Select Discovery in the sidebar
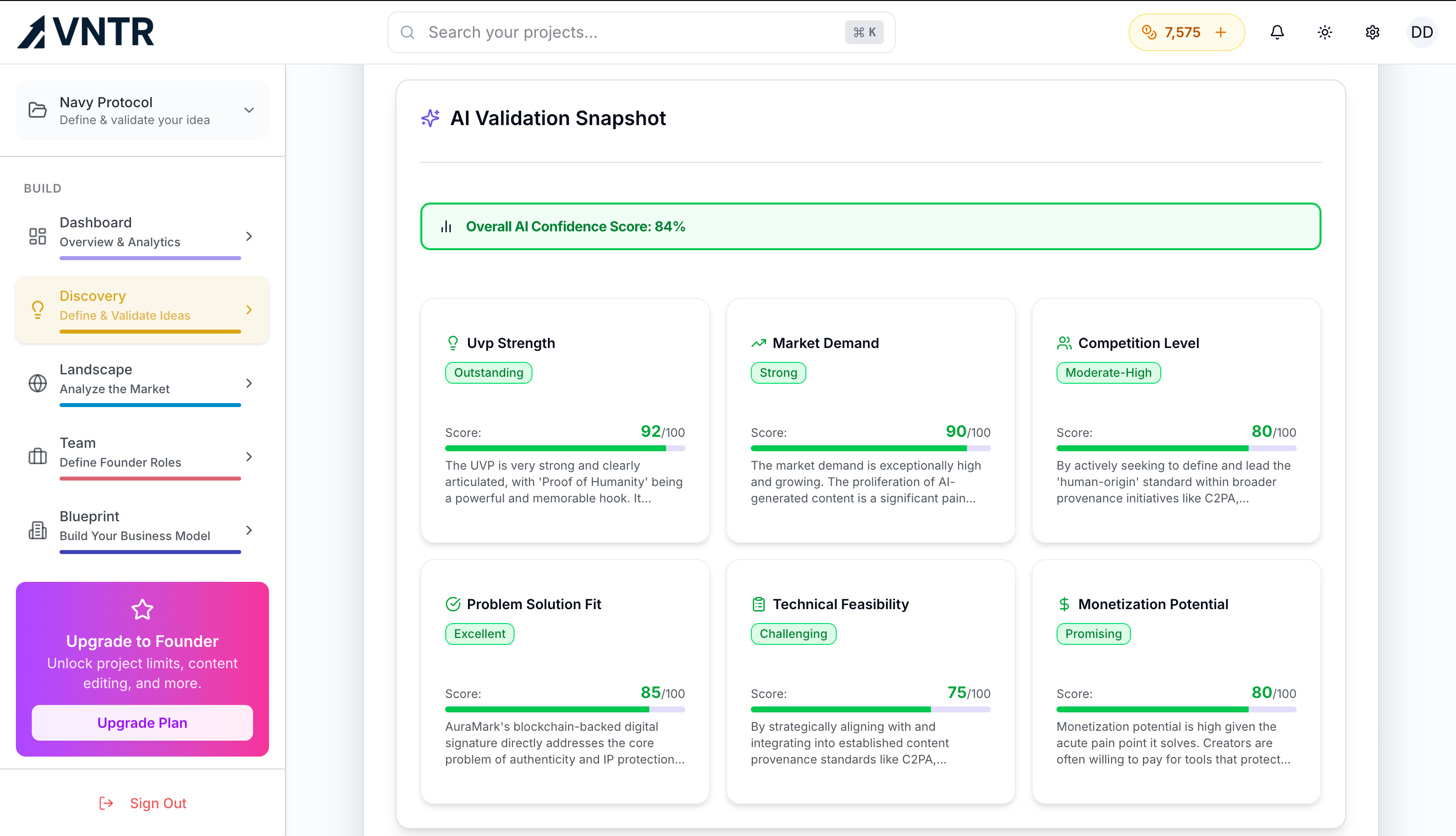 coord(142,305)
